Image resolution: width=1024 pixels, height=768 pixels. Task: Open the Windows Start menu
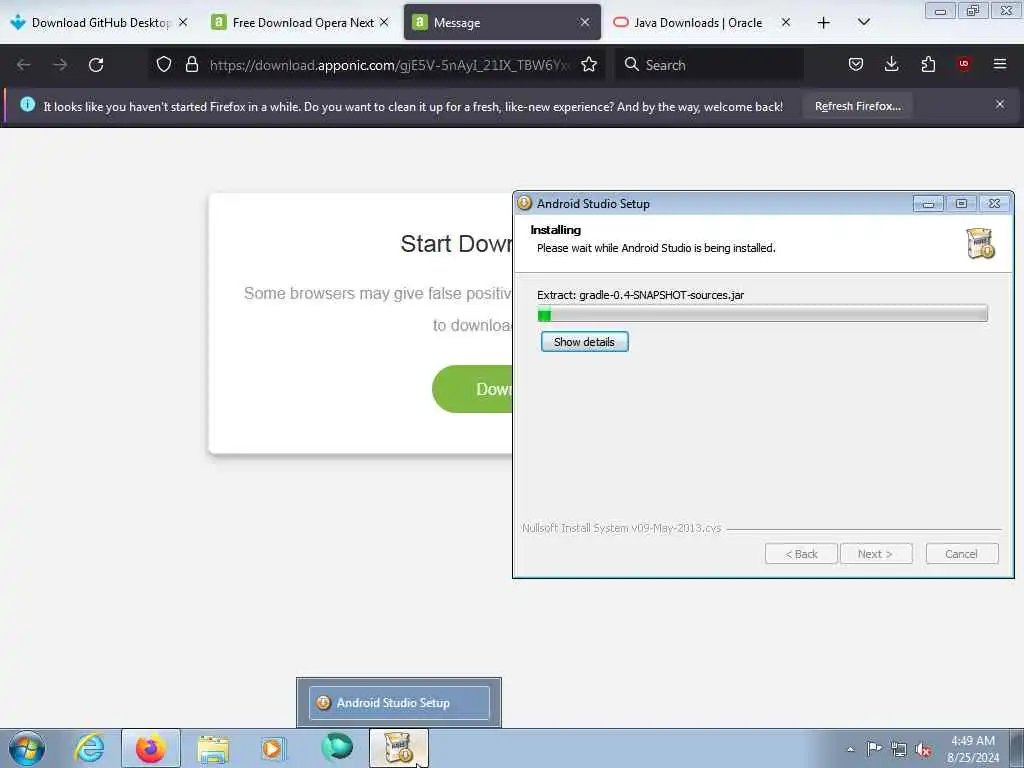27,748
